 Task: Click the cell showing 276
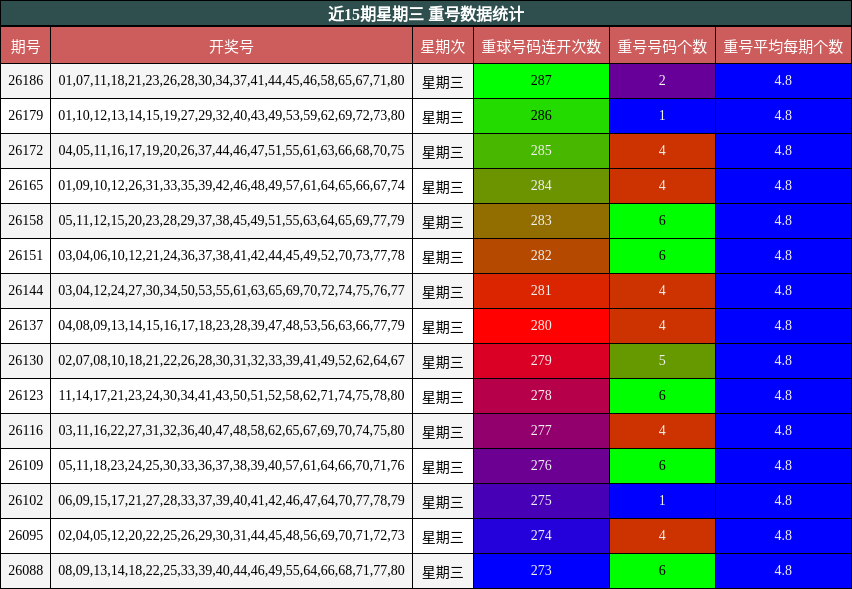coord(541,466)
